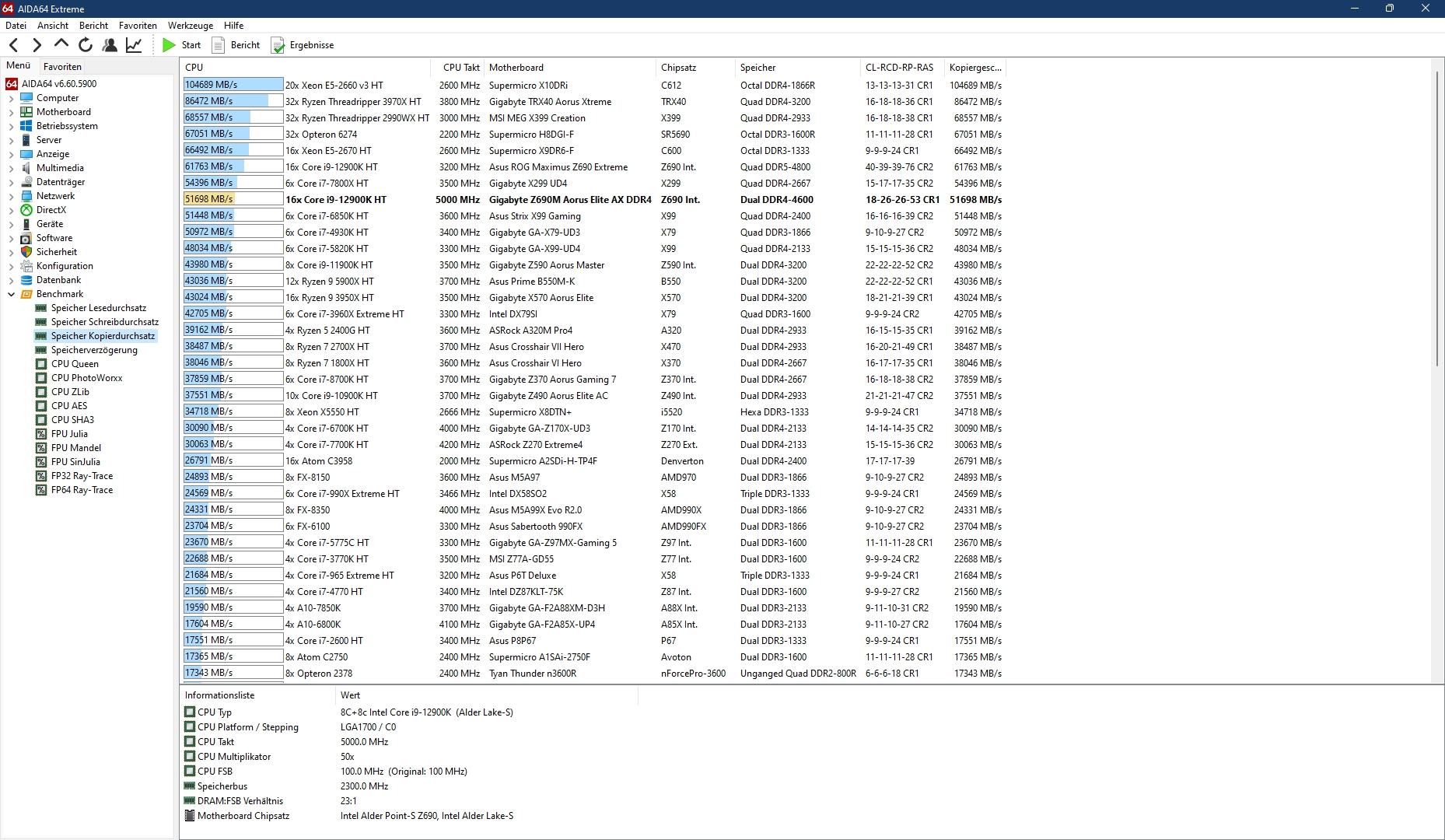
Task: Open the user icon in toolbar
Action: coord(110,45)
